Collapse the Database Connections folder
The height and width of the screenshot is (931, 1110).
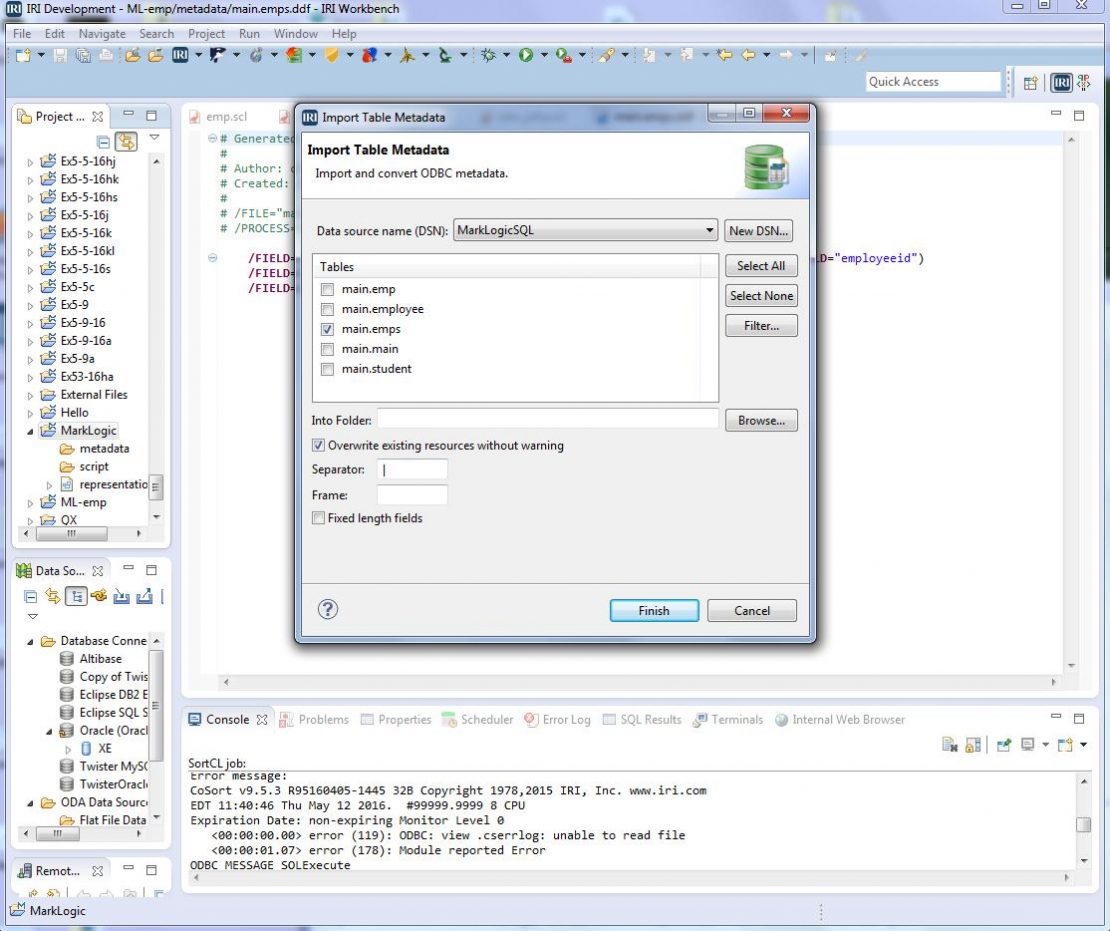pyautogui.click(x=30, y=641)
